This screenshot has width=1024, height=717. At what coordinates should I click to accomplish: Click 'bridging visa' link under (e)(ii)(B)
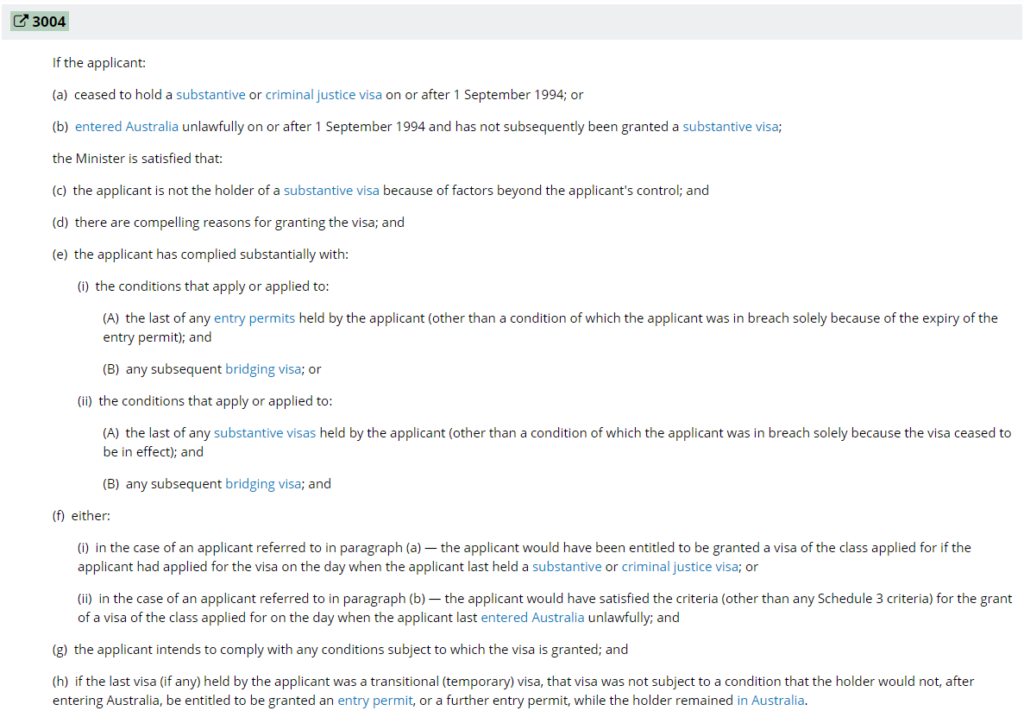(263, 484)
